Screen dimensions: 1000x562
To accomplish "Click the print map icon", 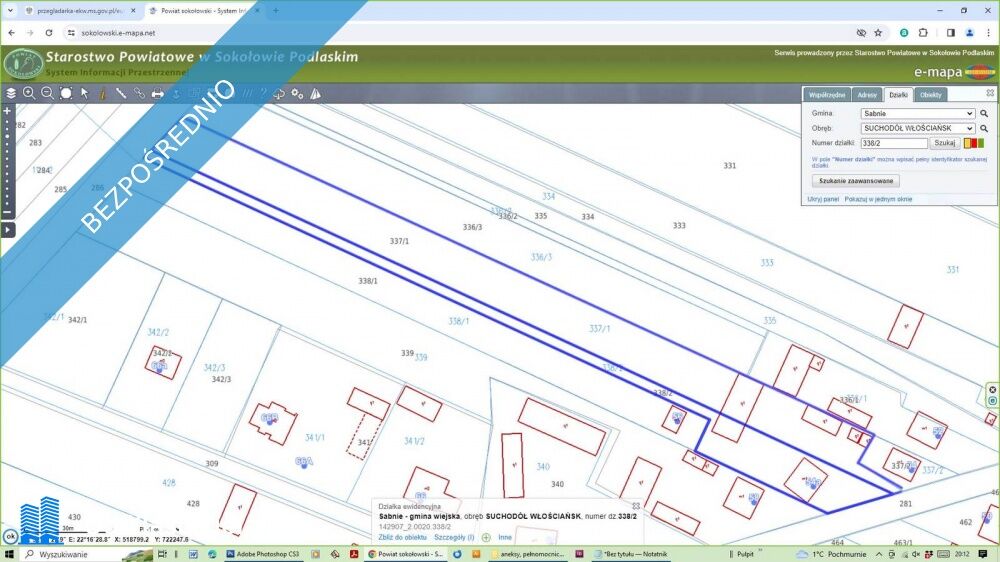I will [157, 93].
